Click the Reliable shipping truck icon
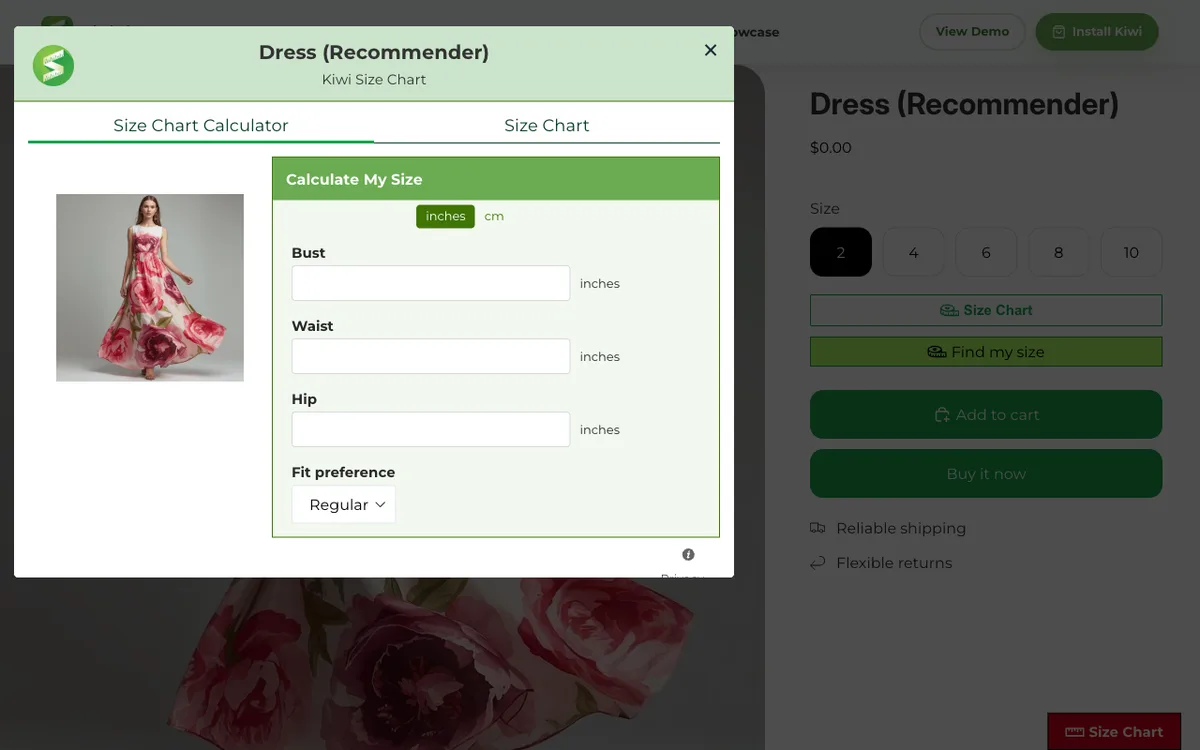Viewport: 1200px width, 750px height. pyautogui.click(x=818, y=528)
